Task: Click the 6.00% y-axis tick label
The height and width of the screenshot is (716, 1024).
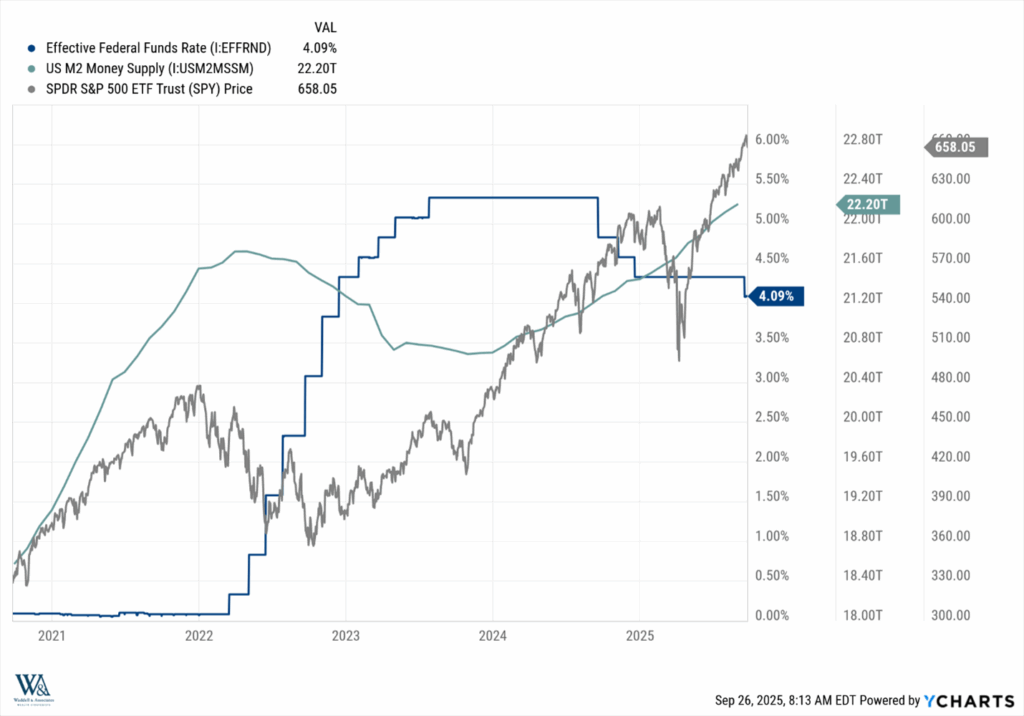Action: click(x=773, y=140)
